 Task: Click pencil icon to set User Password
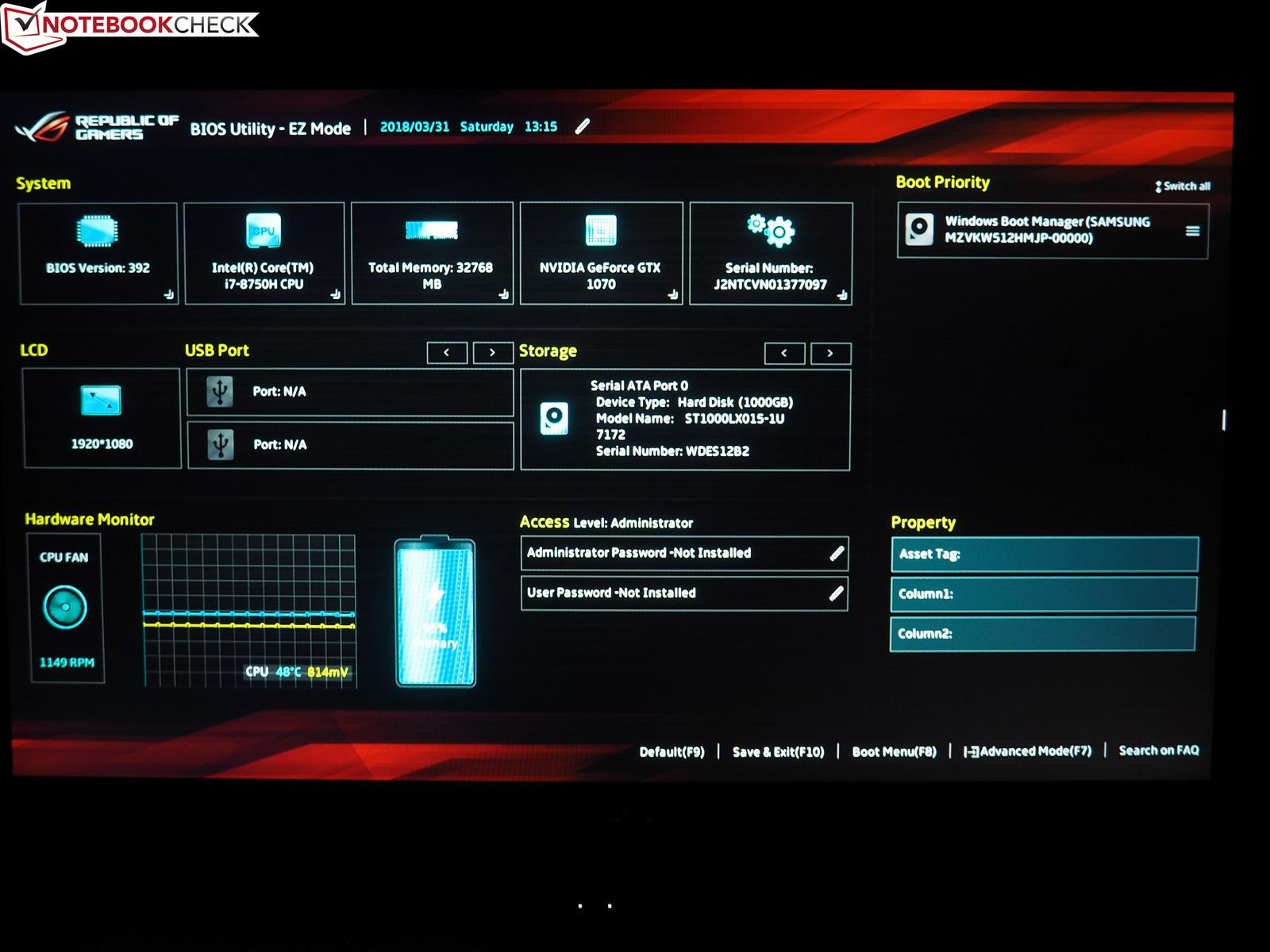[x=836, y=593]
